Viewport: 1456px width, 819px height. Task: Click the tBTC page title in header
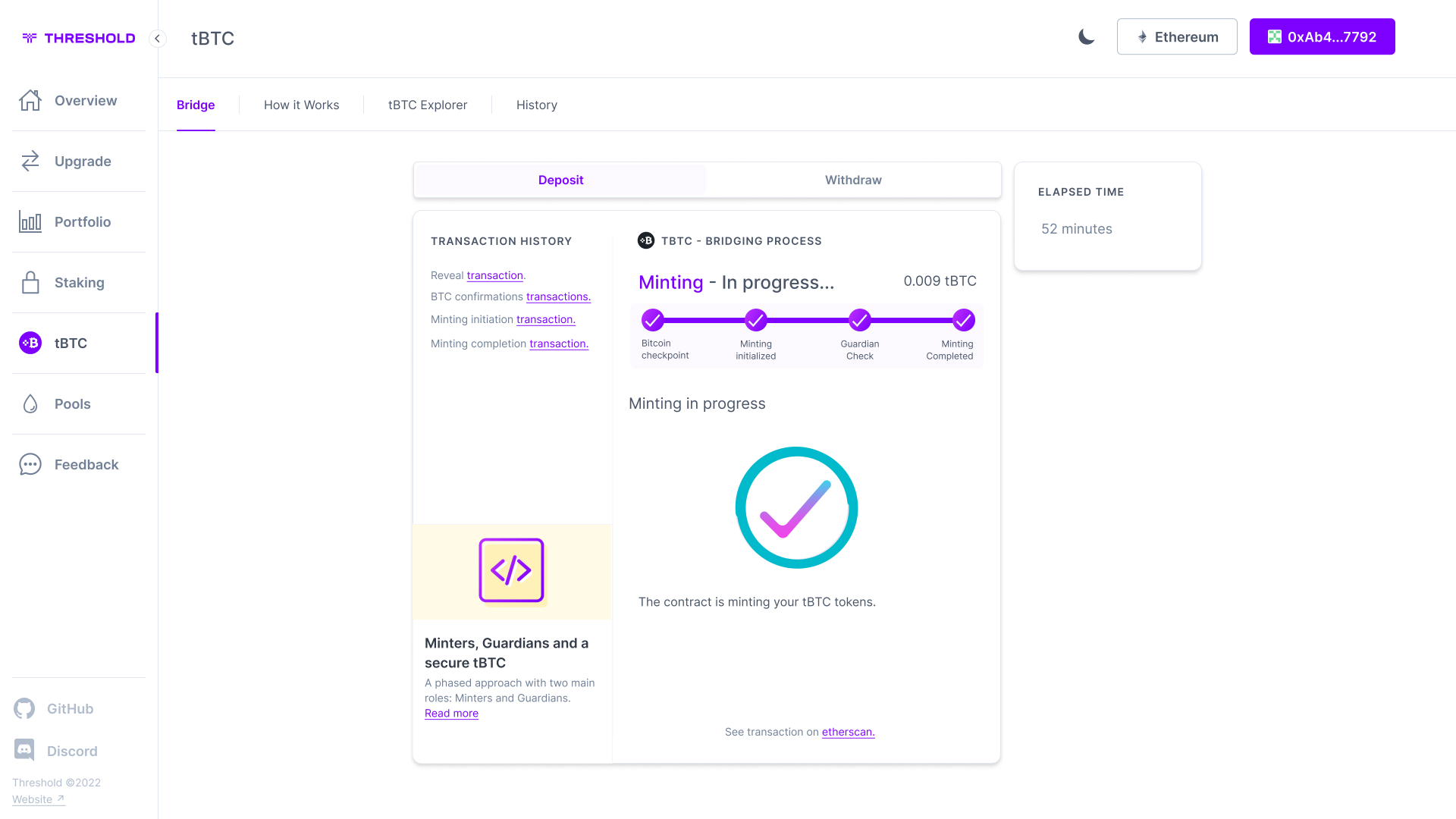[212, 39]
